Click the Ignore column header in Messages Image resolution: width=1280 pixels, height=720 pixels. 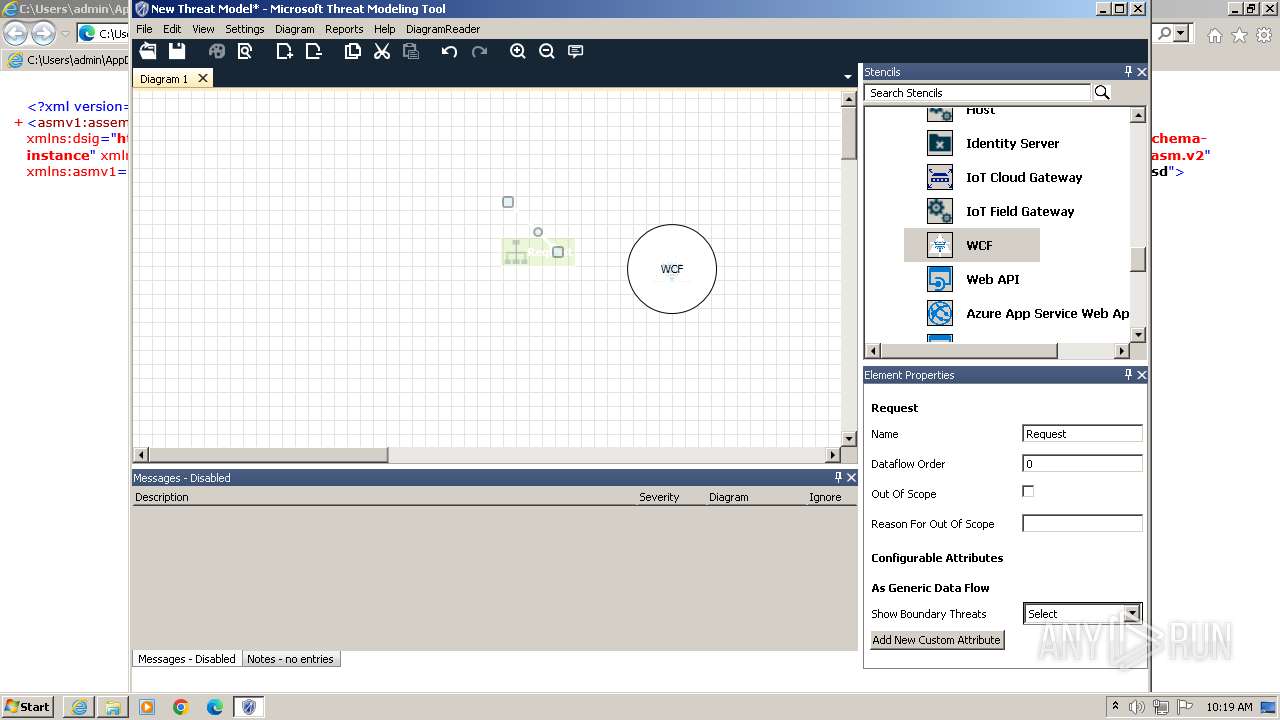(825, 497)
